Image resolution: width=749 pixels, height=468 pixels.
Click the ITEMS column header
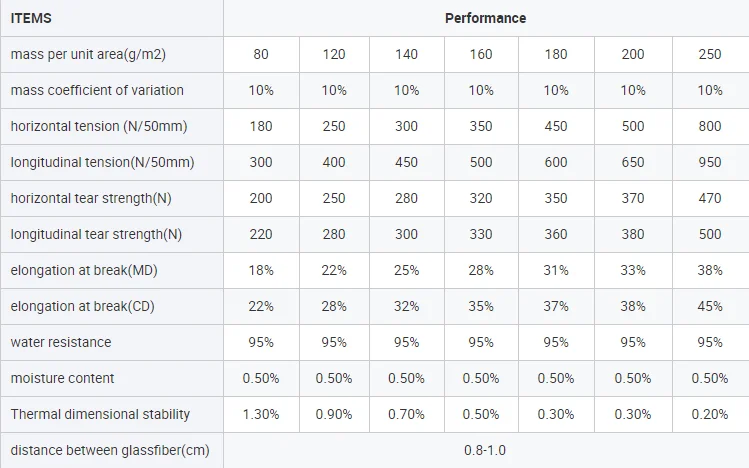tap(31, 18)
